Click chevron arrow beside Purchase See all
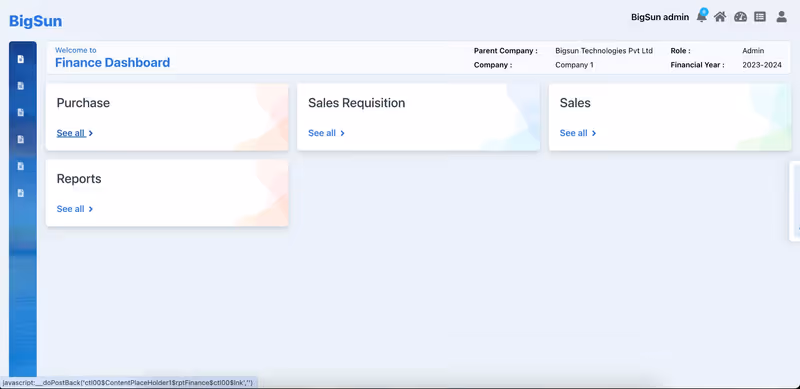Viewport: 800px width, 389px height. click(91, 133)
